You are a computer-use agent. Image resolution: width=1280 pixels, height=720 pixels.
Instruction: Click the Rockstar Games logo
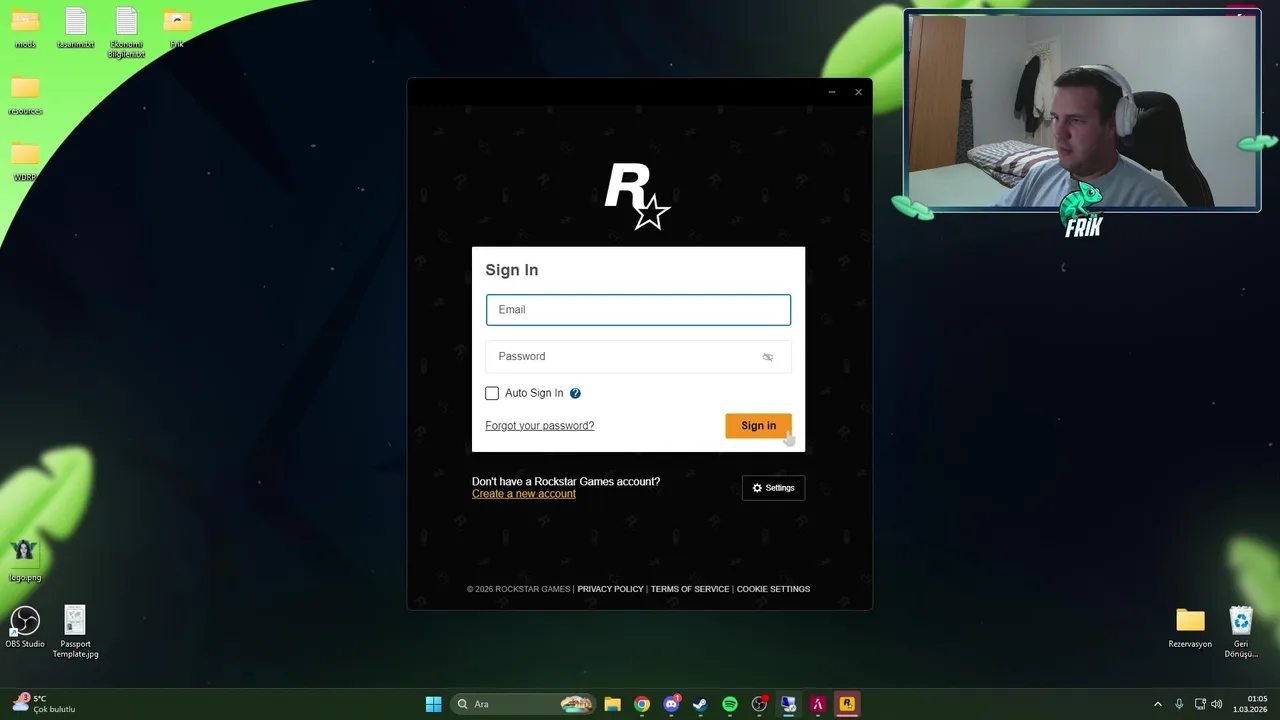pos(638,196)
